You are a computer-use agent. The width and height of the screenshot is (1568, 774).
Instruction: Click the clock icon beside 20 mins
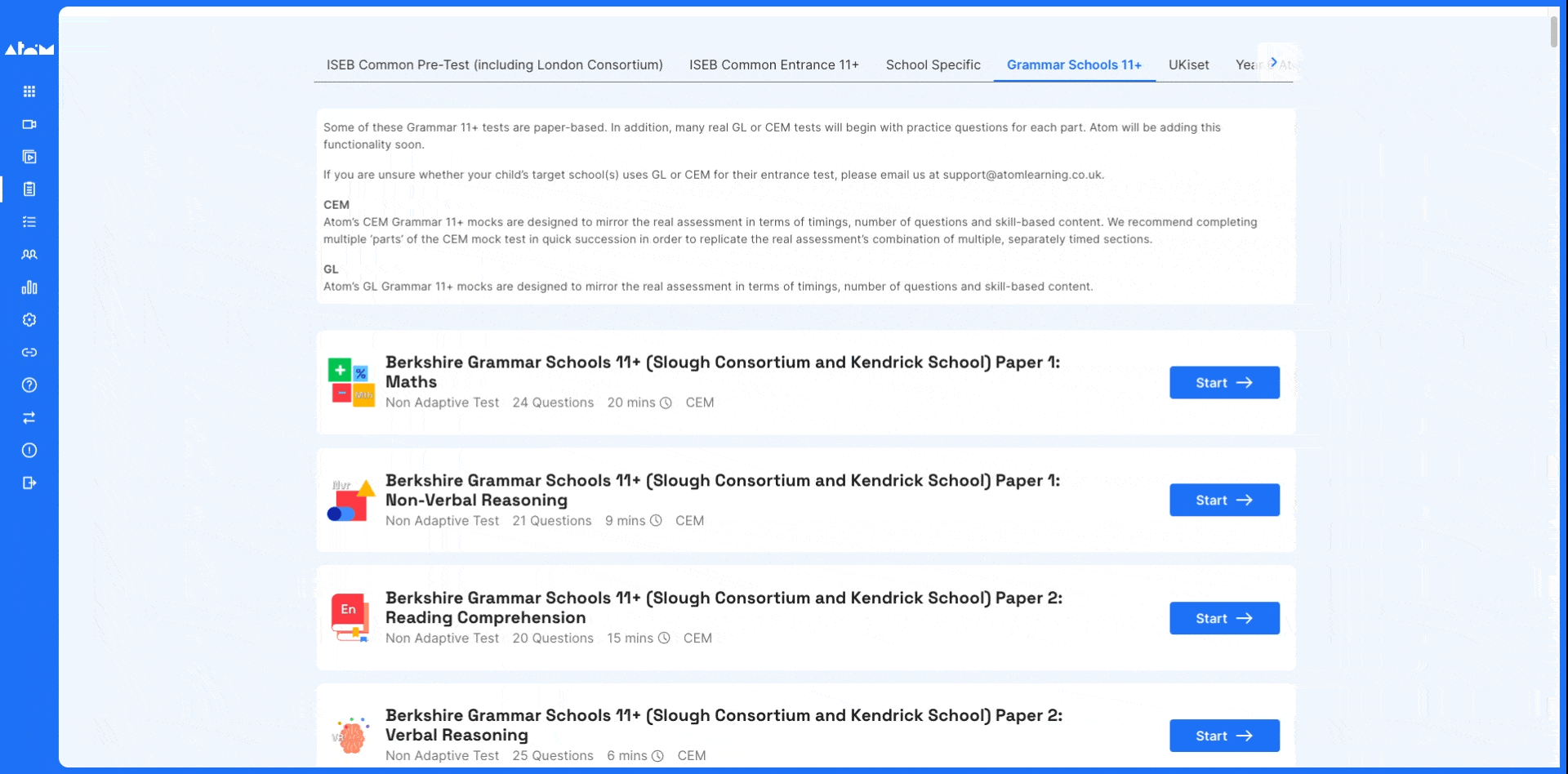click(x=666, y=403)
